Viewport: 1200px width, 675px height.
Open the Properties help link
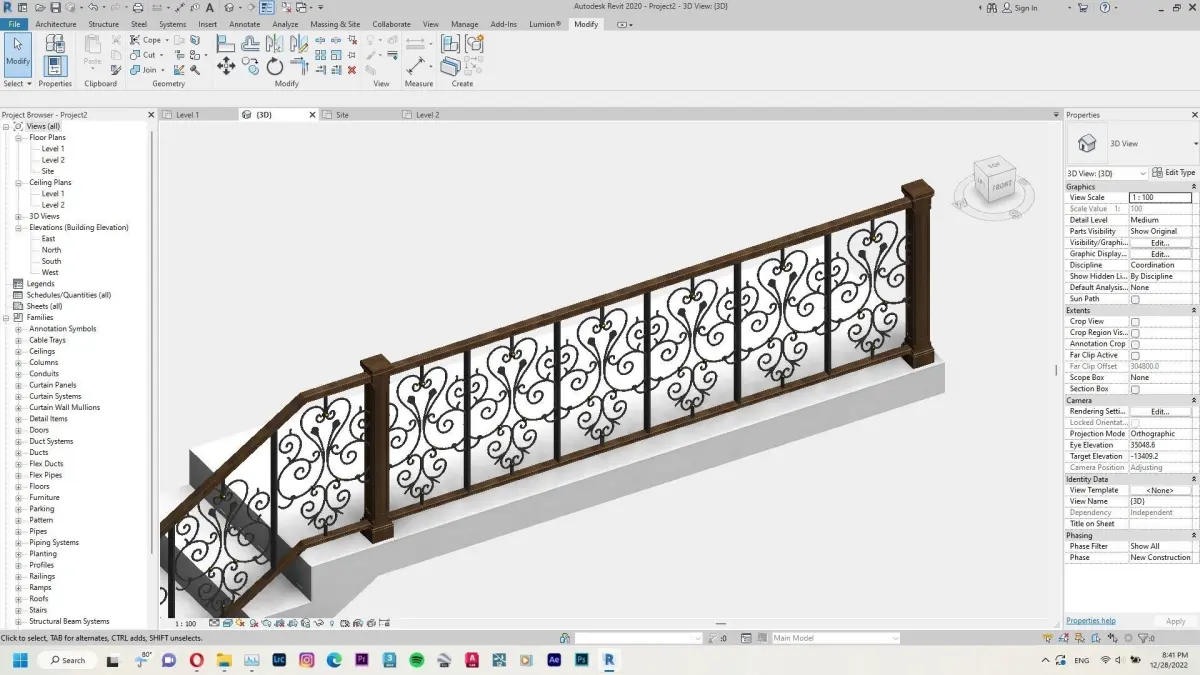[1091, 621]
